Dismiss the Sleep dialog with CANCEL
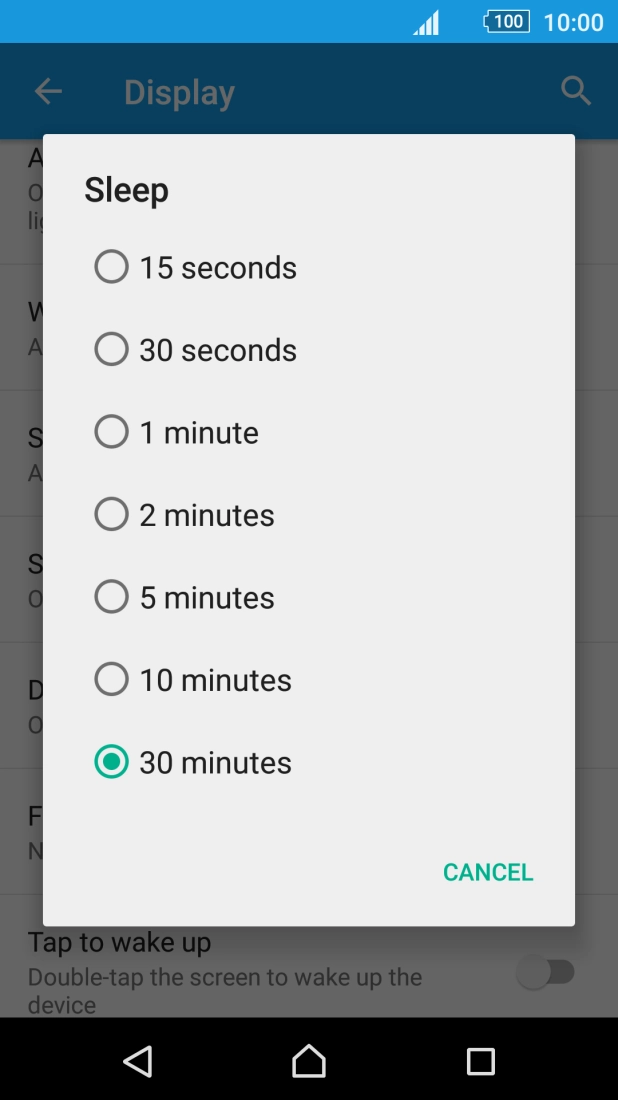 [487, 871]
